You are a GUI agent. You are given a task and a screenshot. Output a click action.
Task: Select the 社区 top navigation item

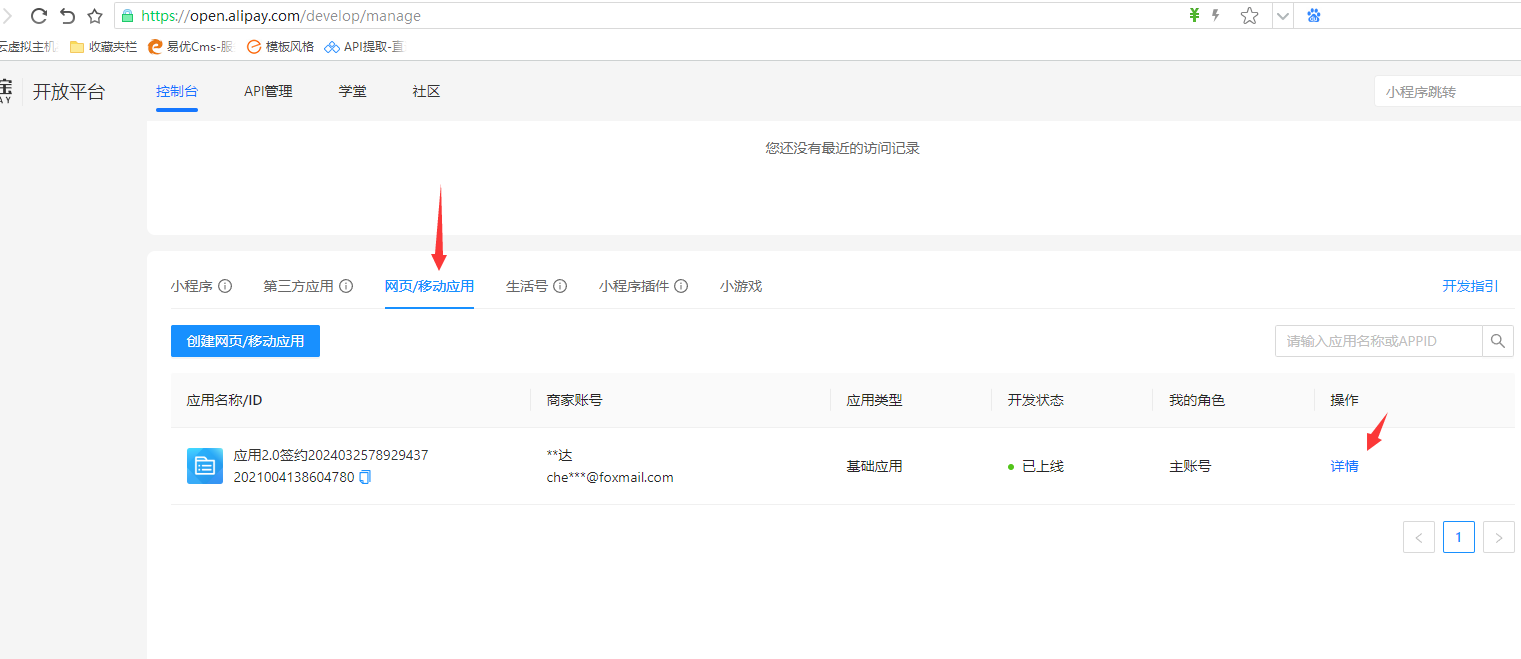[426, 92]
